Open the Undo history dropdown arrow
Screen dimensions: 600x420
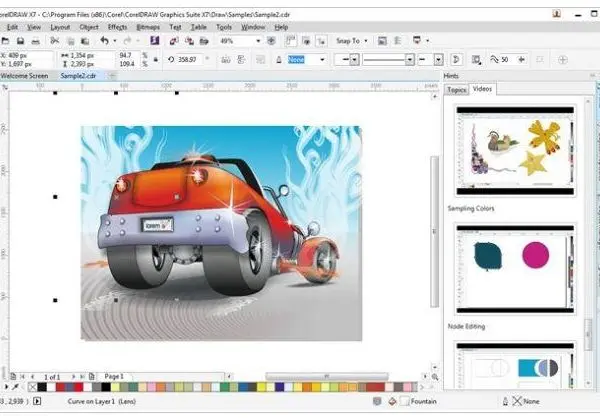pos(114,41)
